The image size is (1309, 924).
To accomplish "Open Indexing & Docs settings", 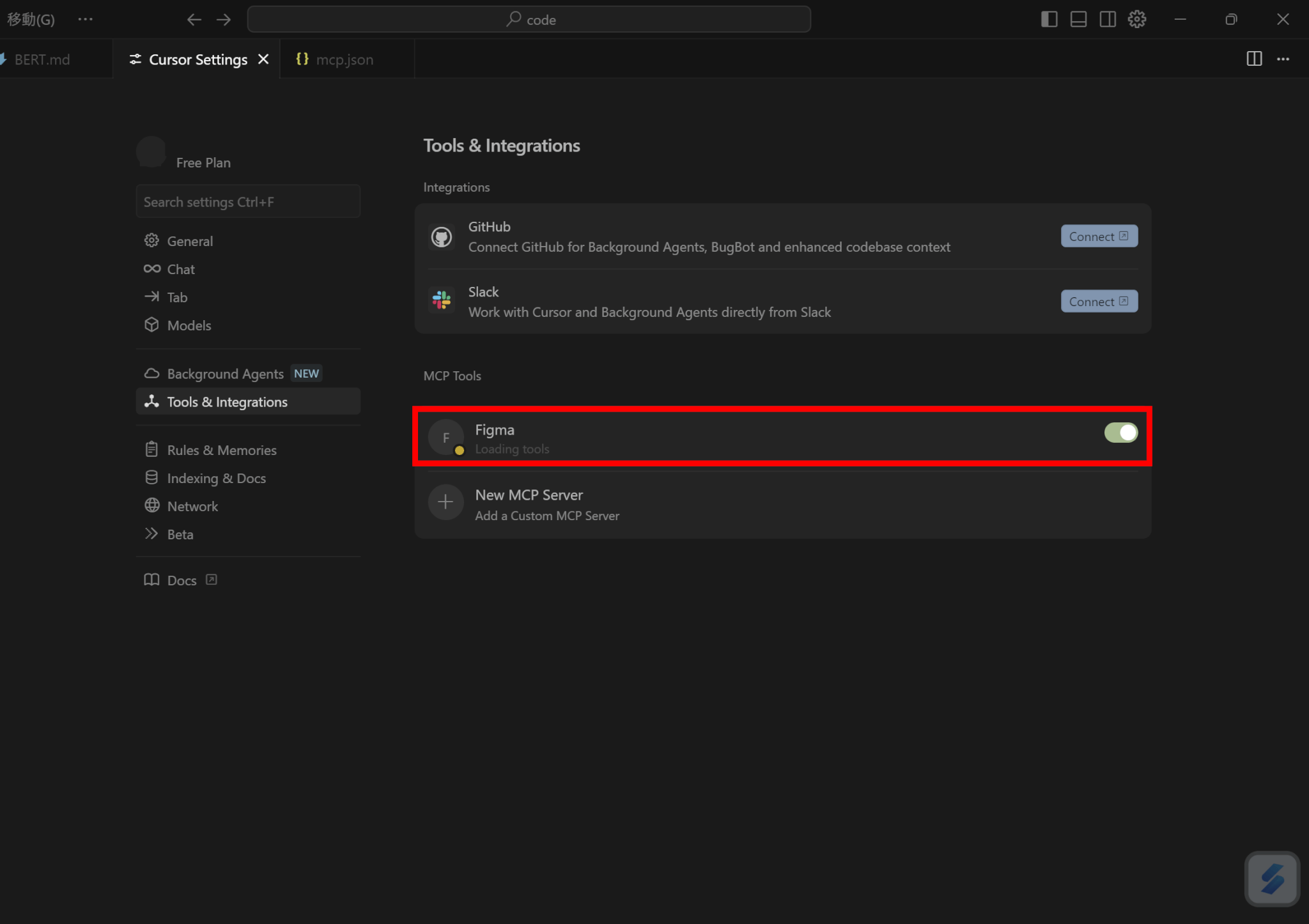I will click(x=248, y=478).
